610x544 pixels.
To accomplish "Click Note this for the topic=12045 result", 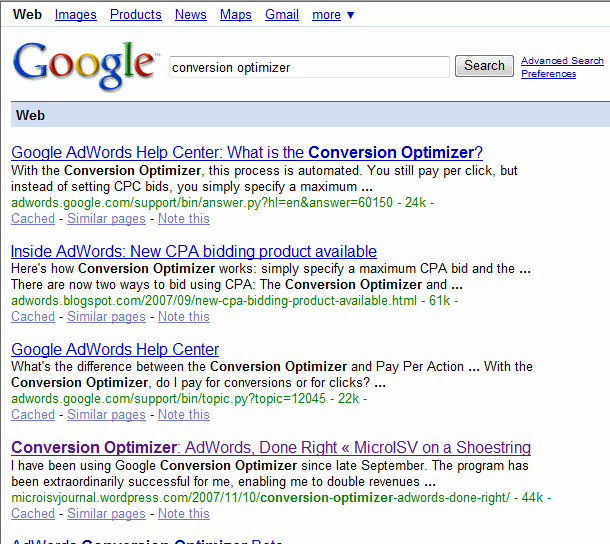I will click(x=184, y=414).
